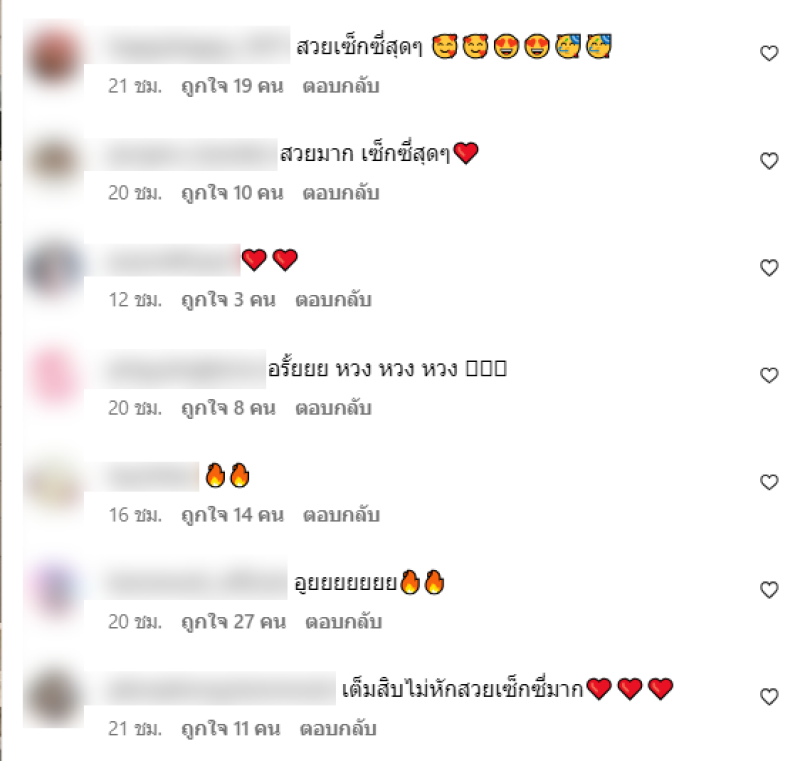View likes 'ถูกใจ 19 คน' on first comment
Viewport: 800px width, 761px height.
232,86
